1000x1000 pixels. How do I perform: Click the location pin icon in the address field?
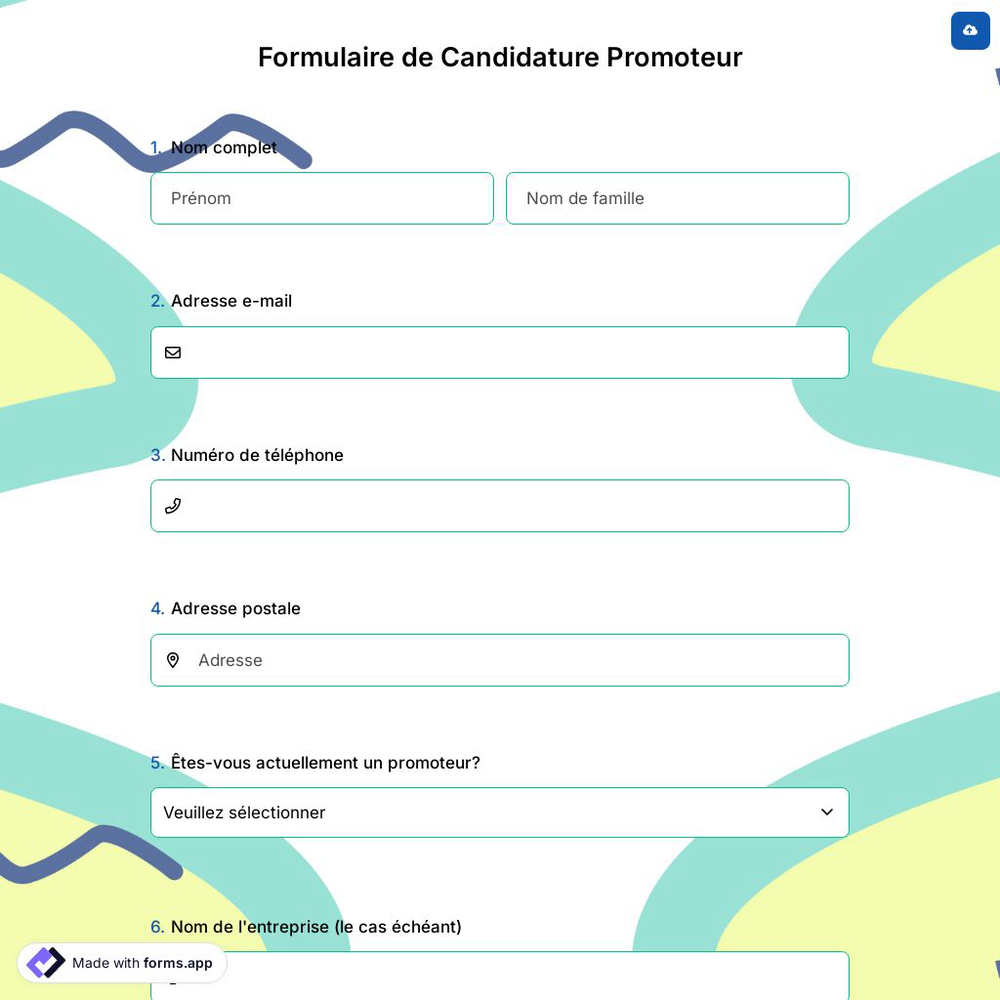(x=173, y=660)
